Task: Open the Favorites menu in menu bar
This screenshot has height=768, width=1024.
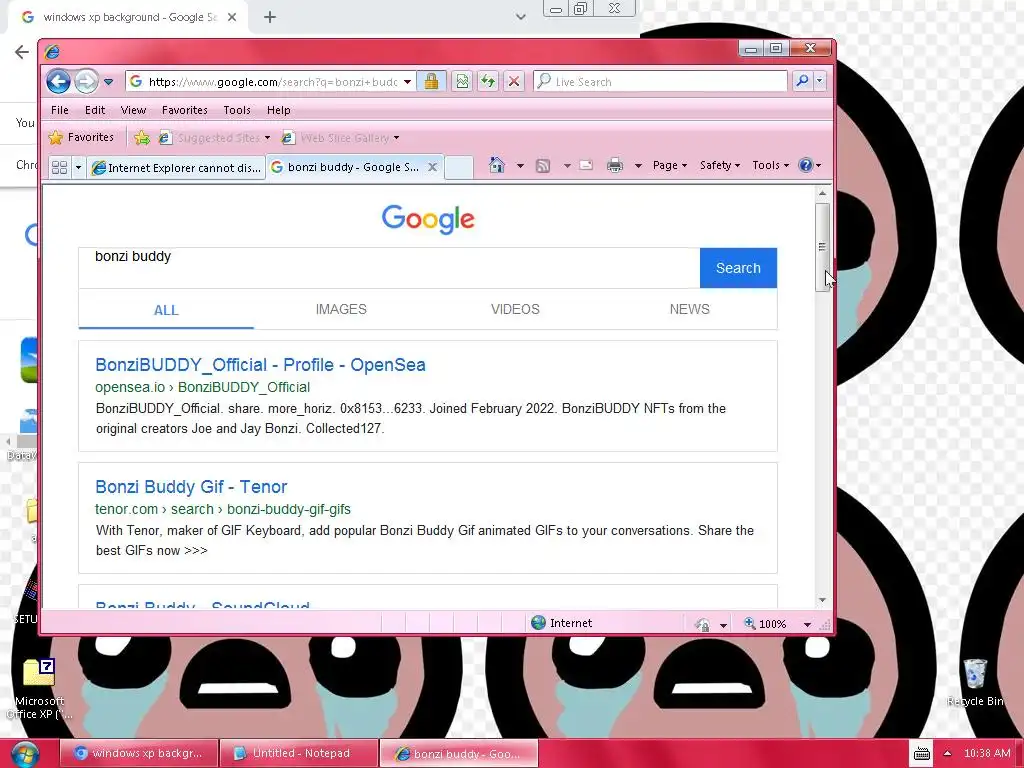Action: click(185, 110)
